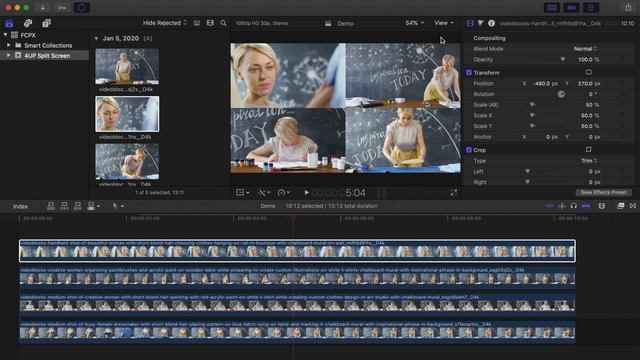Image resolution: width=640 pixels, height=360 pixels.
Task: Click the Position X value field
Action: point(545,83)
